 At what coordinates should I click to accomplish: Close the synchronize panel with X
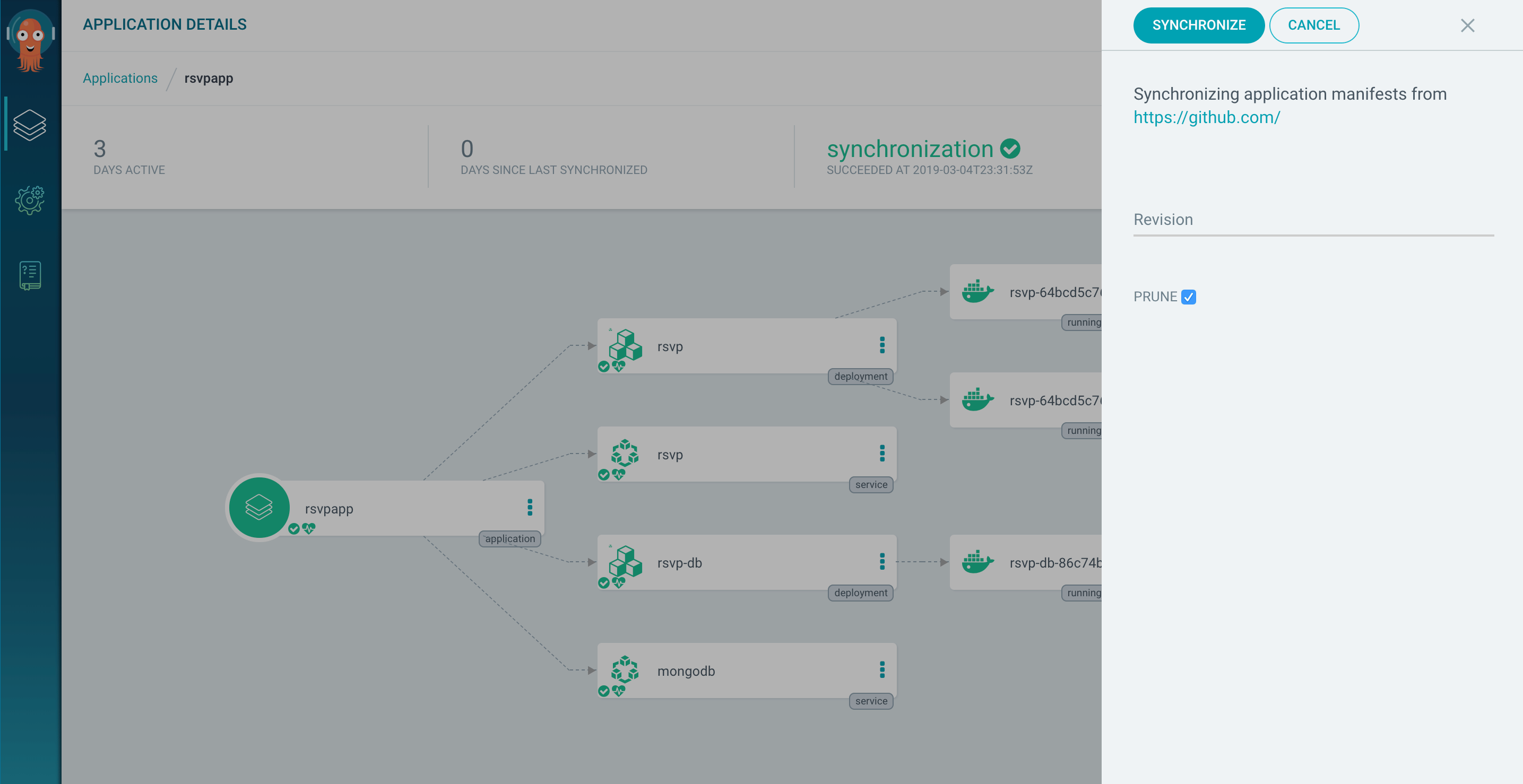(x=1467, y=25)
